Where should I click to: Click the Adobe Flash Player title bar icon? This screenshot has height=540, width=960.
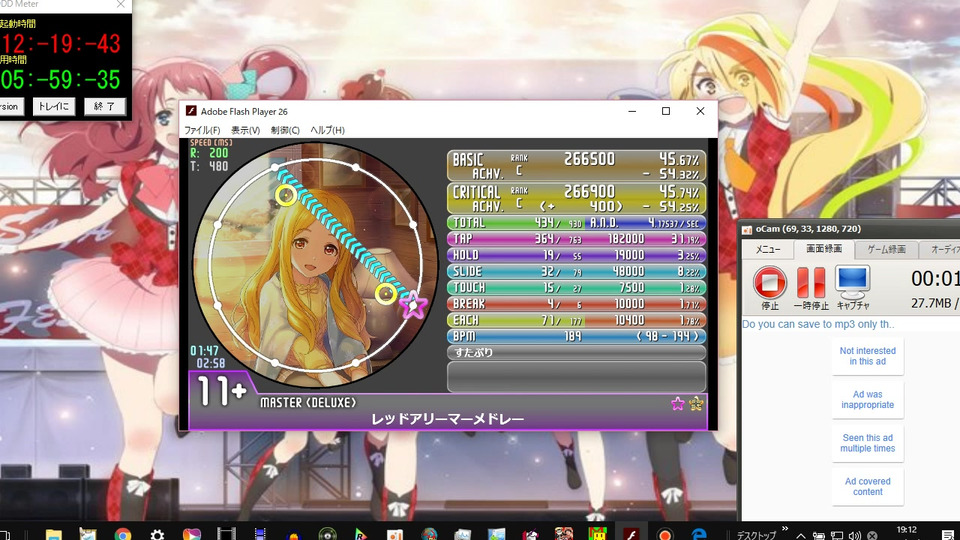(x=191, y=111)
